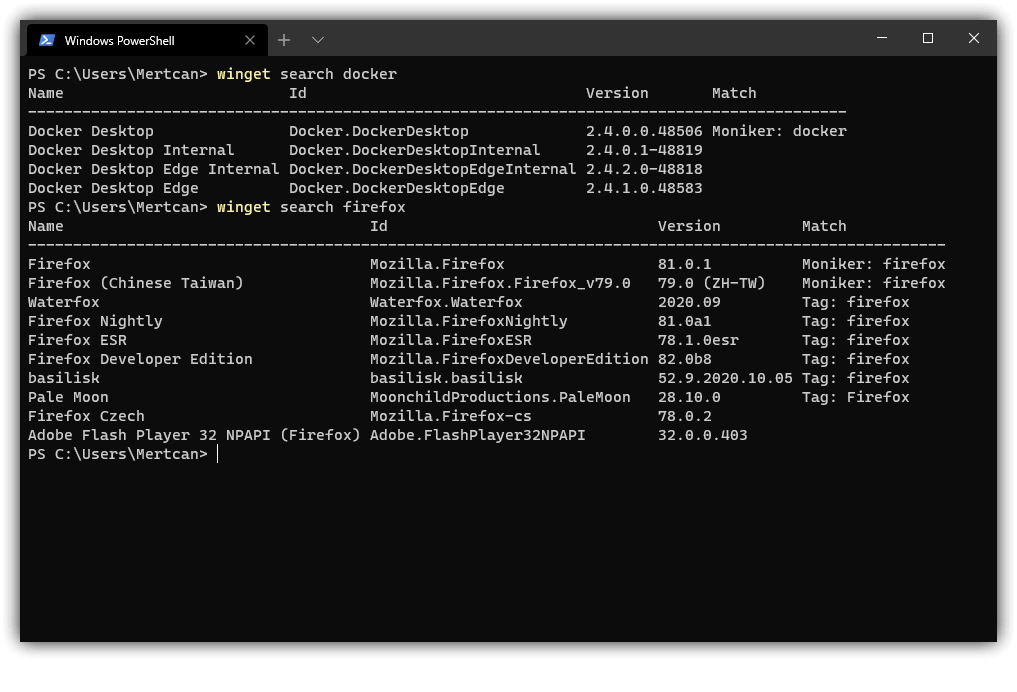Click version '81.0a1' text

click(684, 321)
